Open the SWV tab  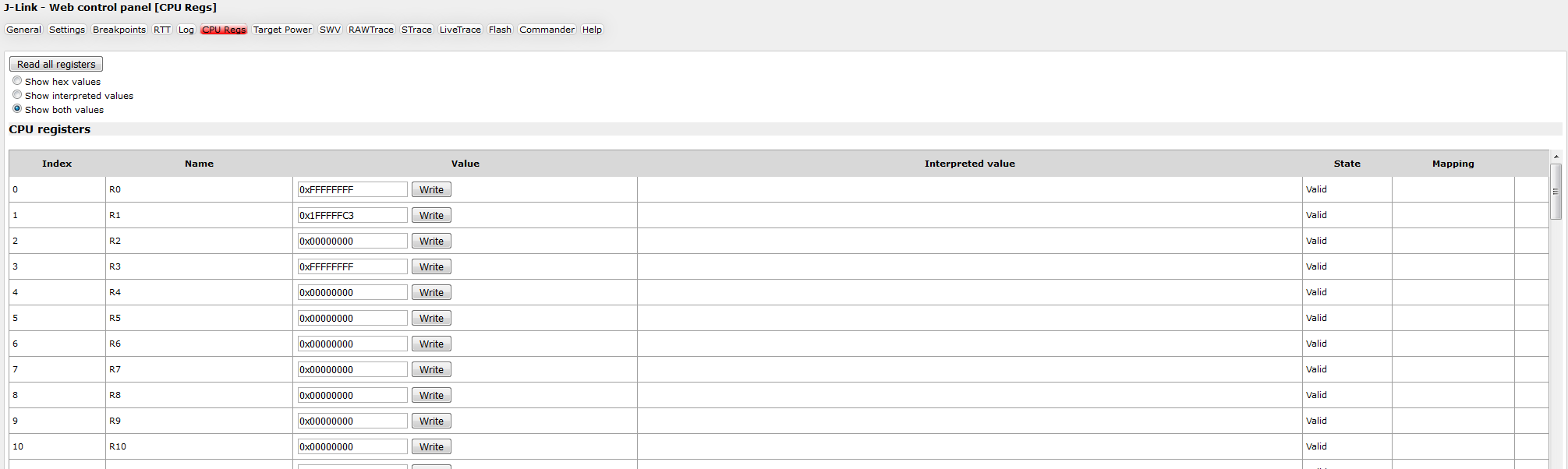330,30
